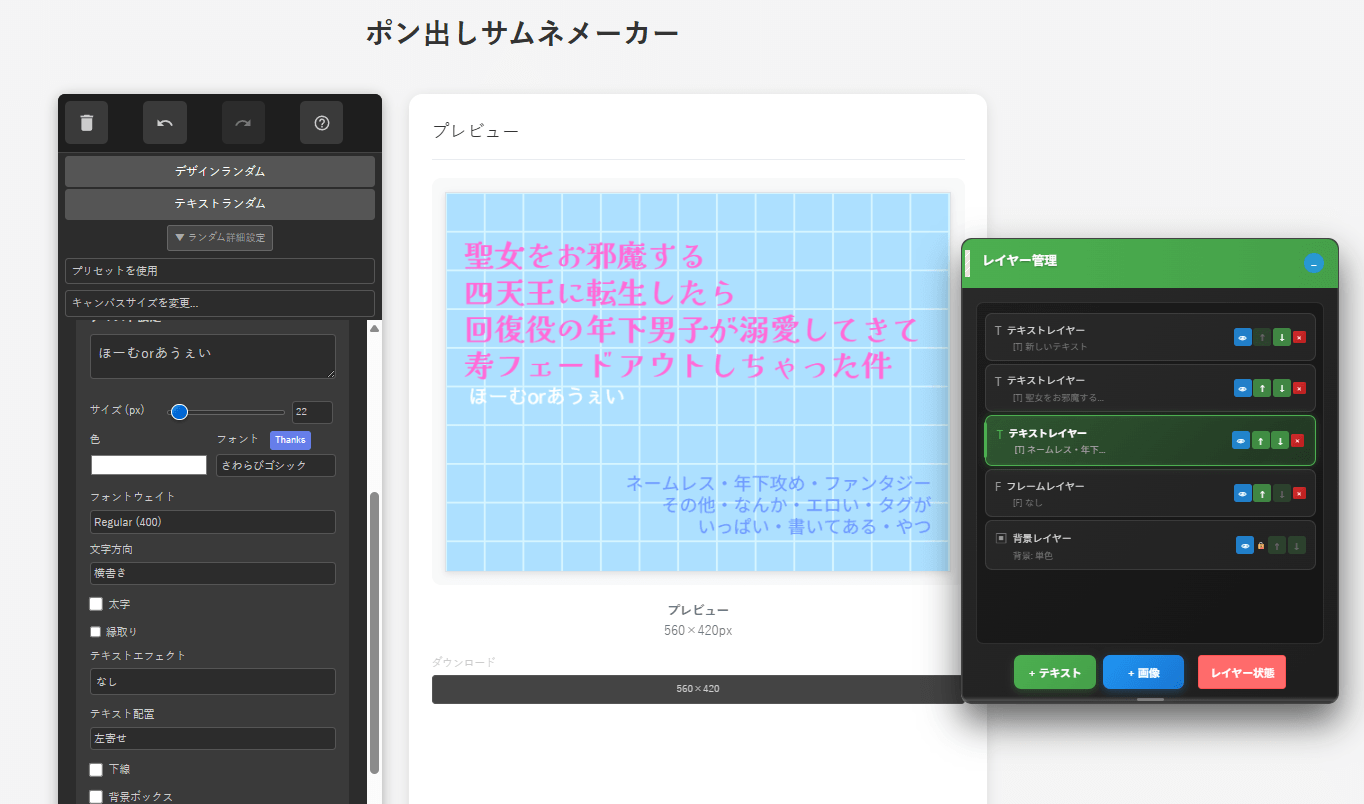
Task: Minimize the レイヤー管理 panel
Action: click(x=1313, y=264)
